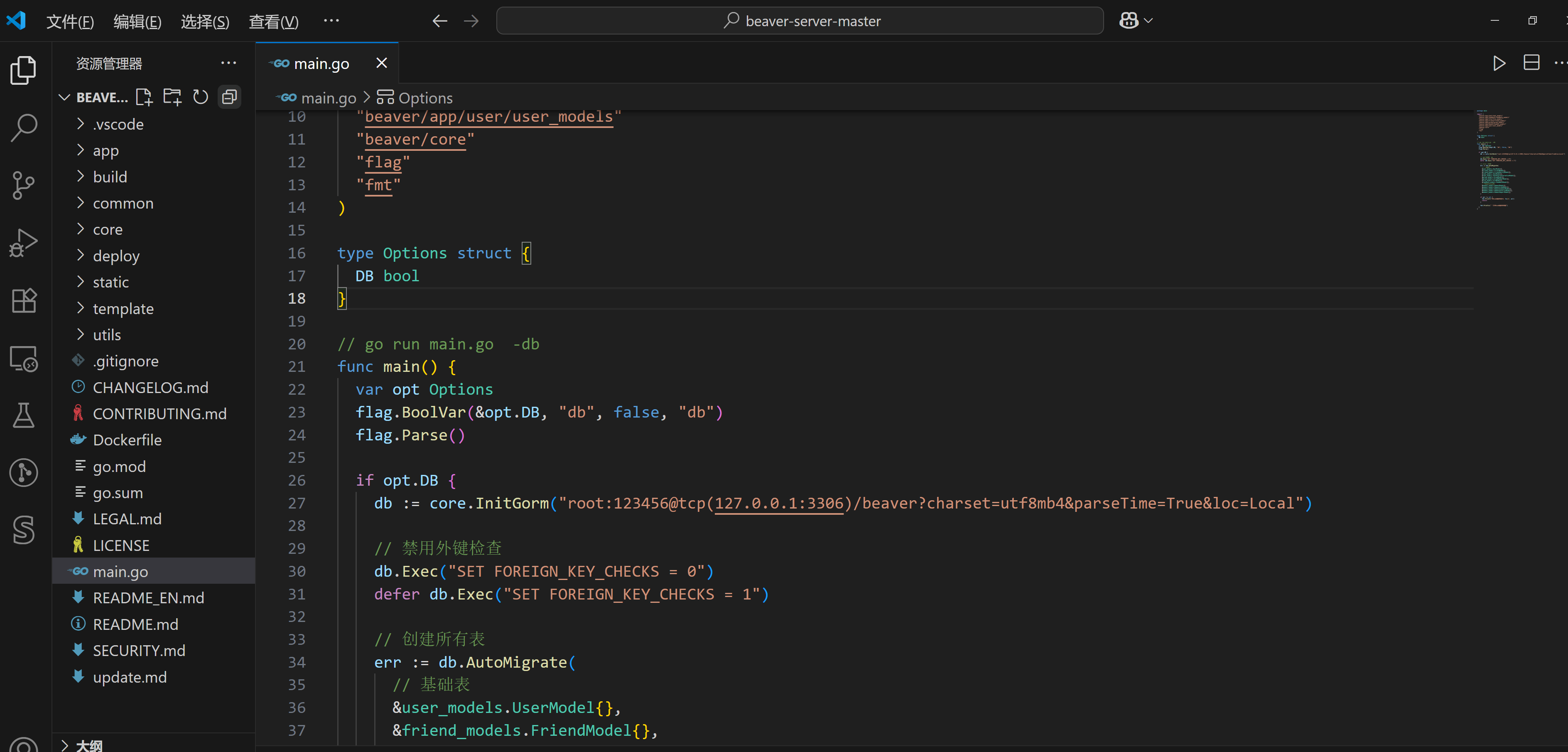Open the 查看(V) menu
Screen dimensions: 1568x752
click(x=273, y=22)
